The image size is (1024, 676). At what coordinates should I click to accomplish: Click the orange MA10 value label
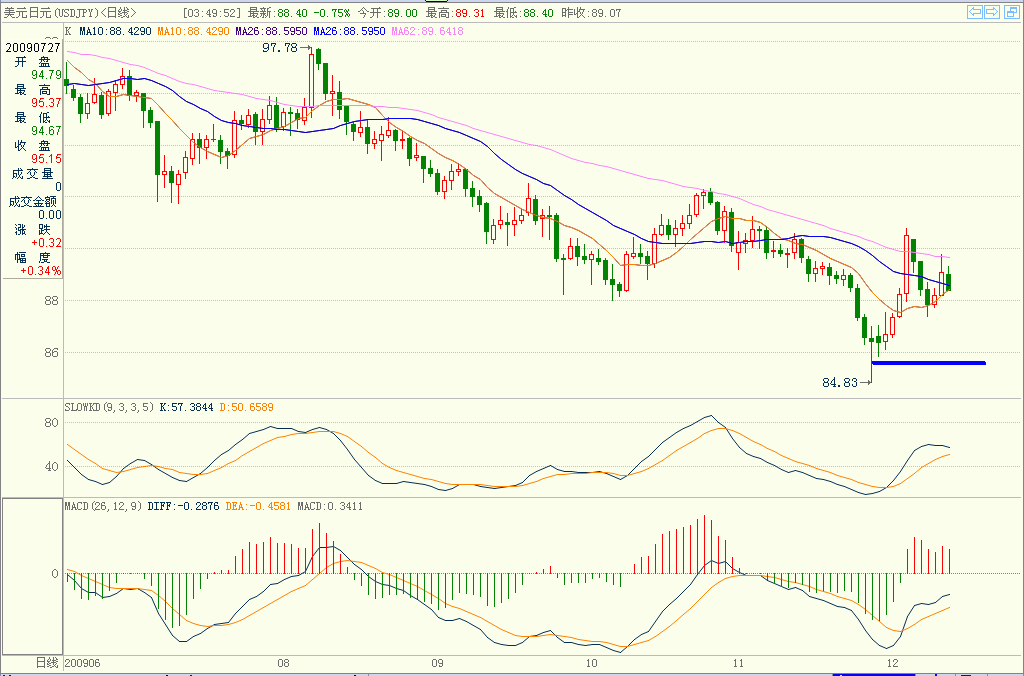[193, 32]
